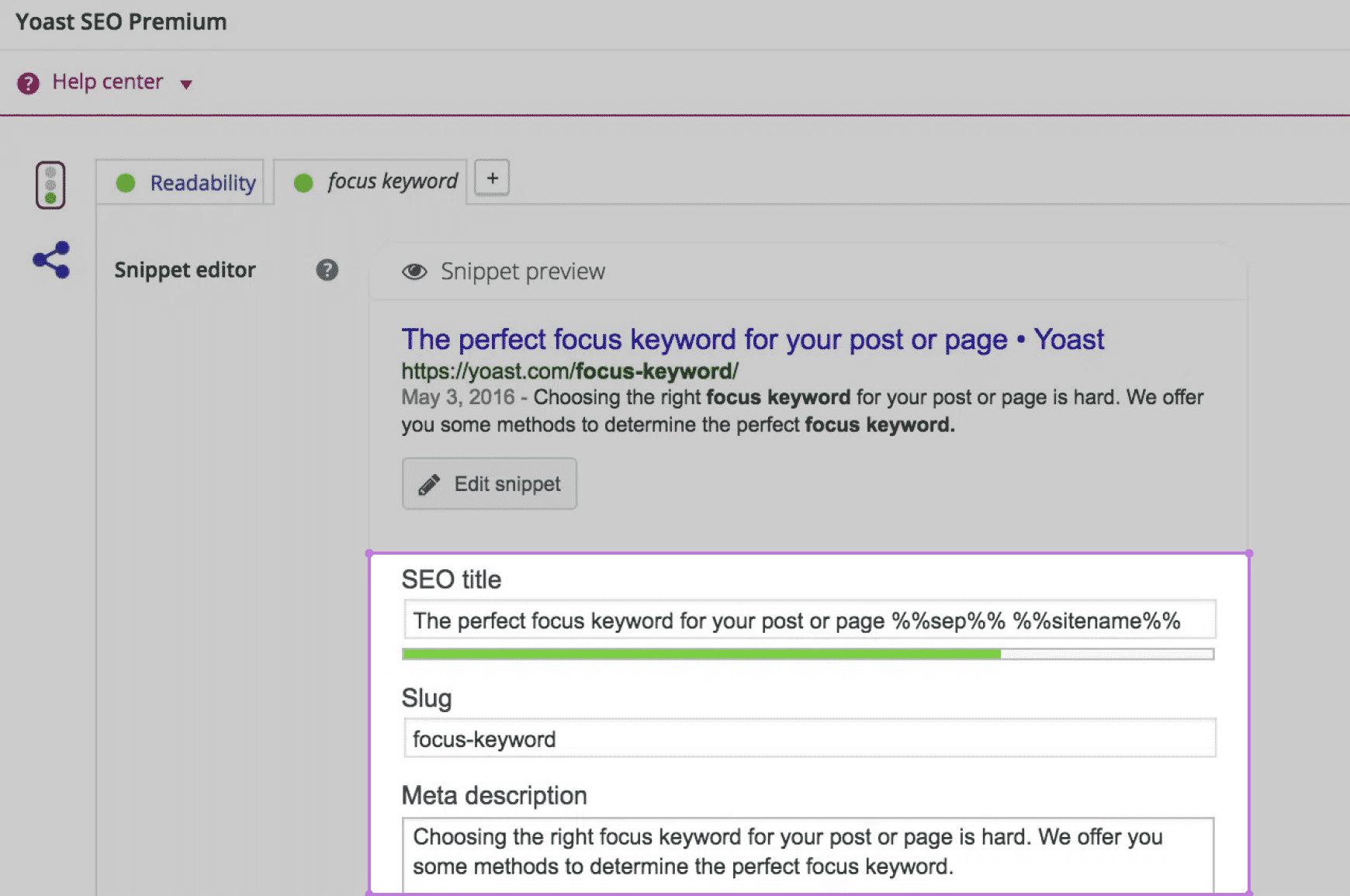1350x896 pixels.
Task: Click into the Slug text field
Action: (x=808, y=739)
